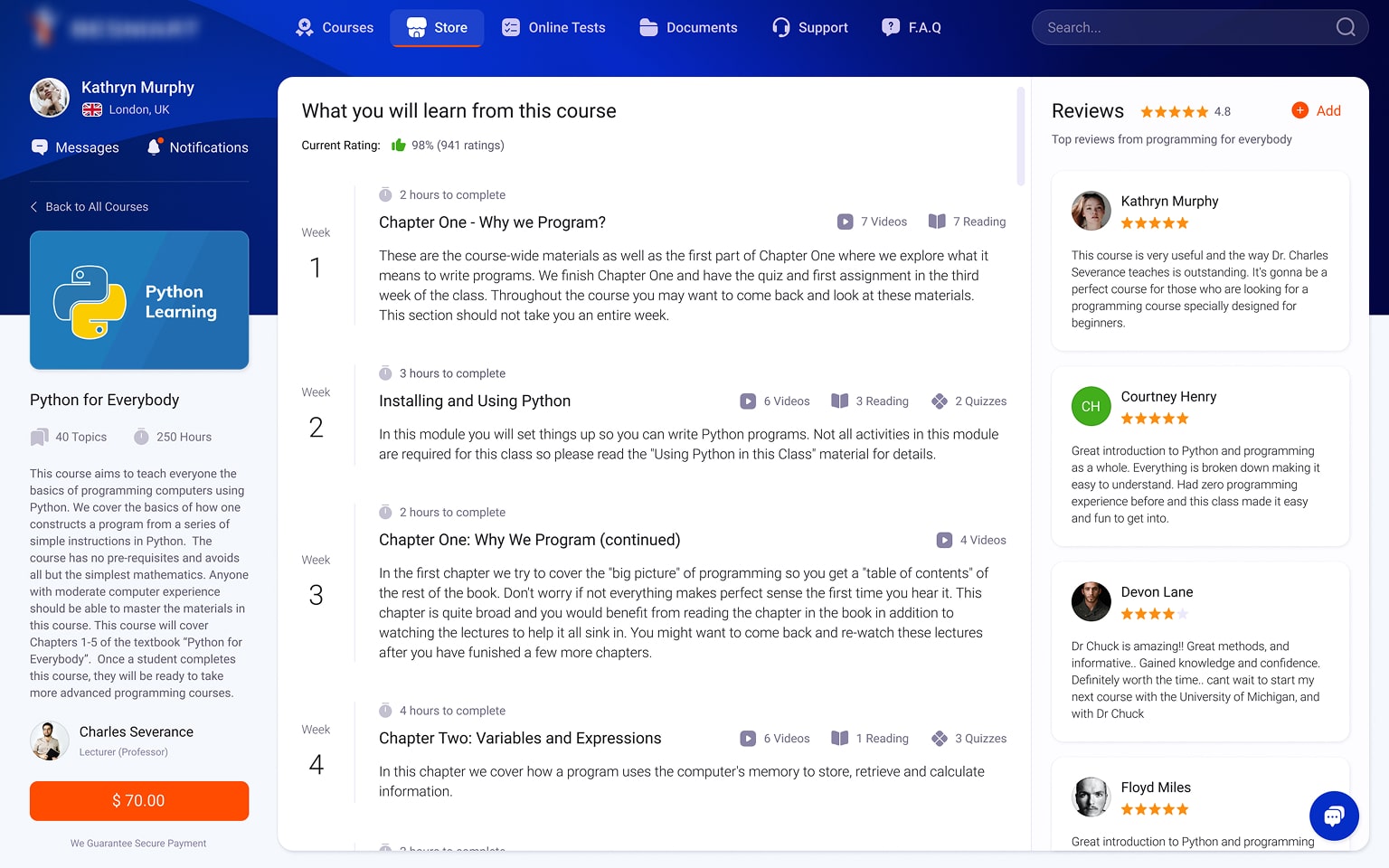The height and width of the screenshot is (868, 1389).
Task: Open Chapter Two: Variables and Expressions
Action: pyautogui.click(x=520, y=738)
